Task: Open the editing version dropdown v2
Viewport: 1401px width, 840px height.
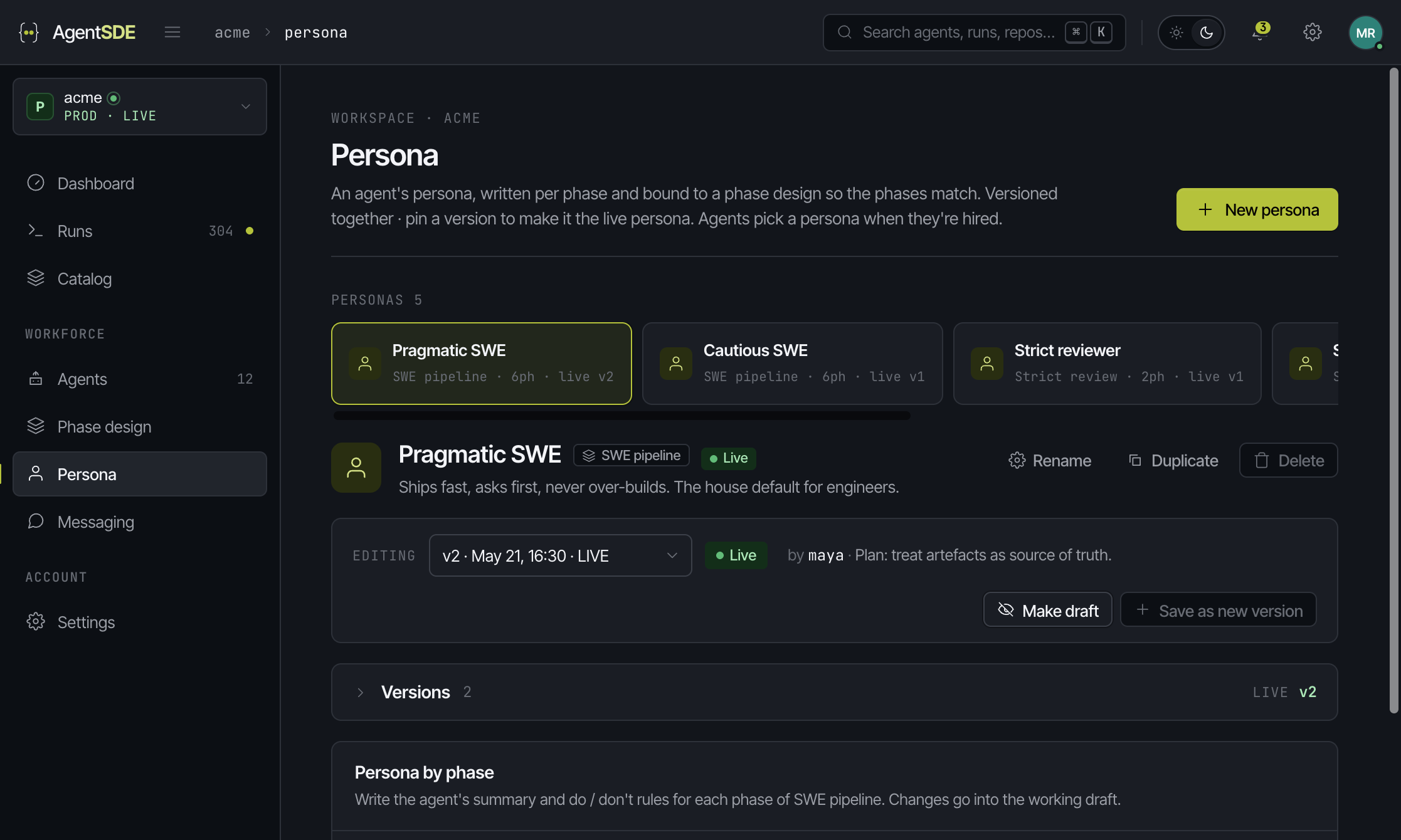Action: (x=560, y=555)
